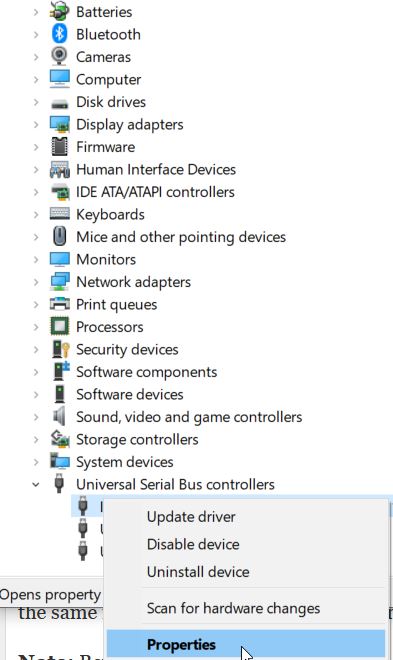Expand the Display adapters category
393x660 pixels.
point(36,125)
